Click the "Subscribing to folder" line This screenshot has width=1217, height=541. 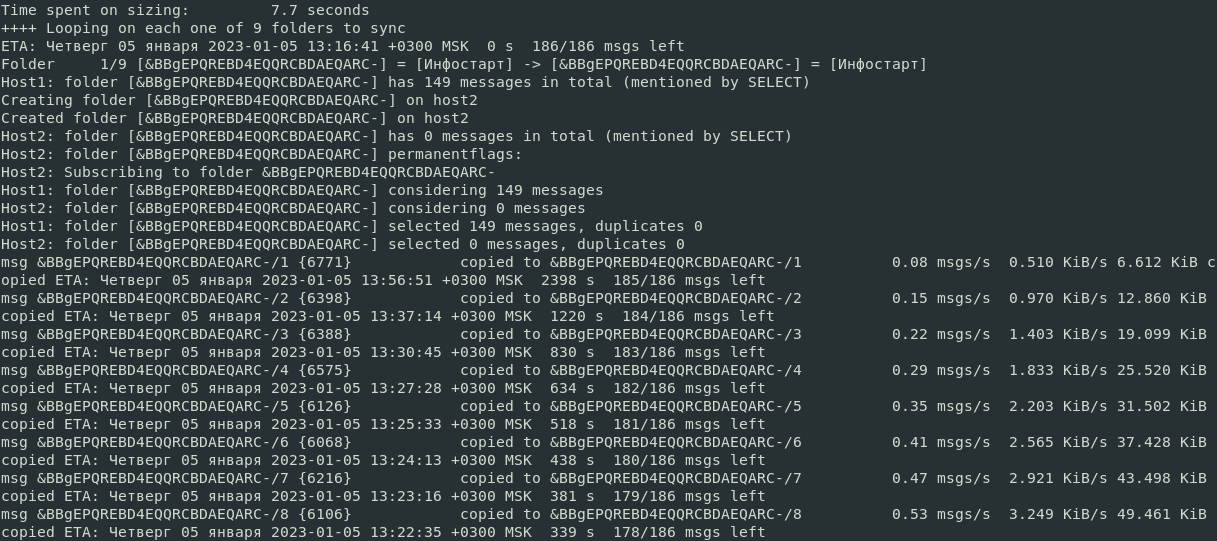coord(248,172)
